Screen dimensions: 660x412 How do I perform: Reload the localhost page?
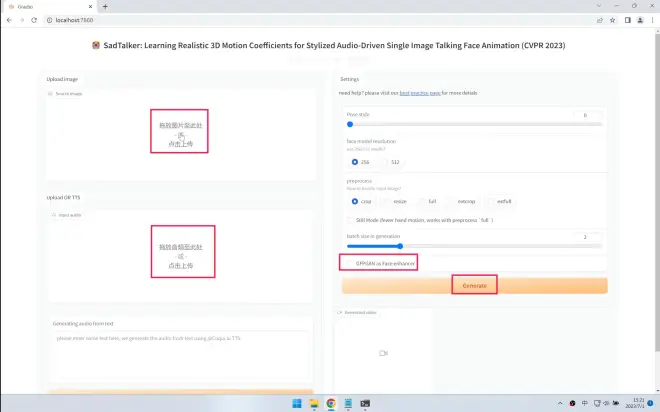coord(34,20)
